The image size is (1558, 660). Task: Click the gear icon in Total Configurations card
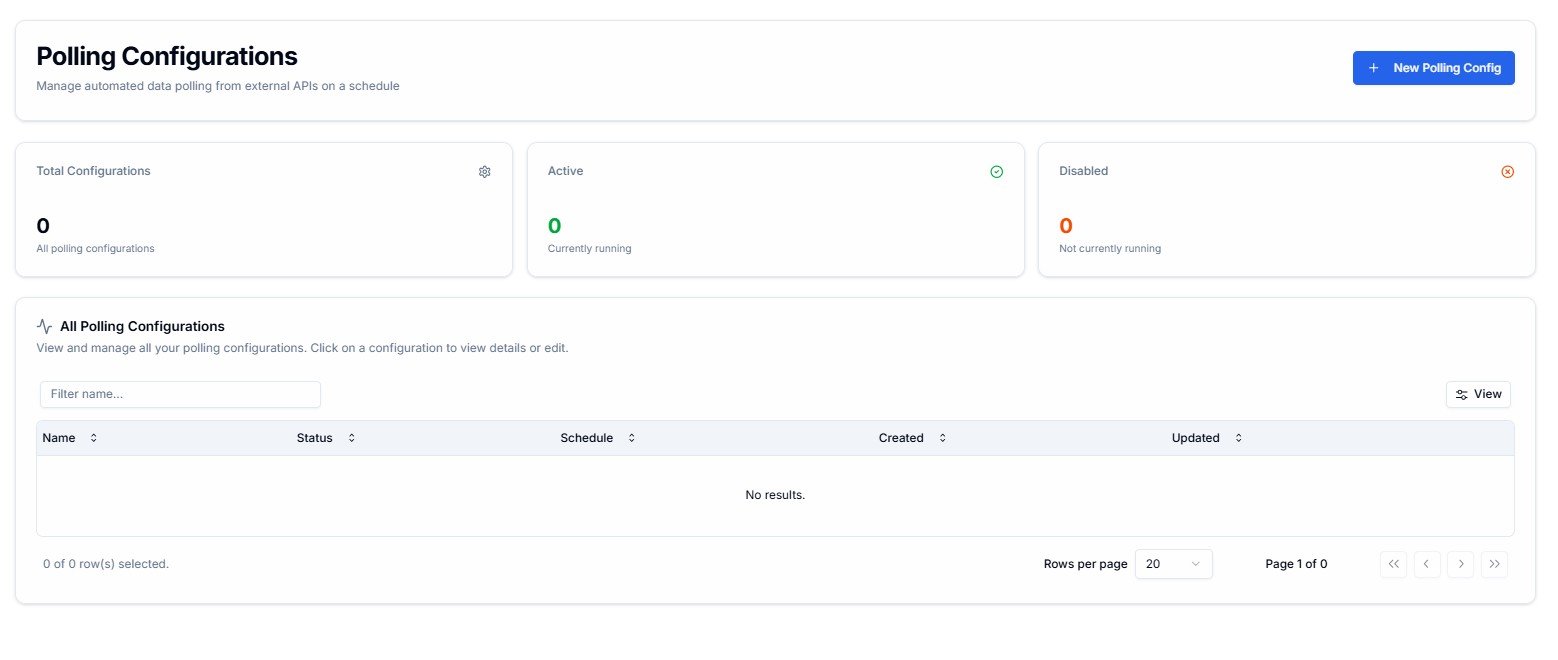(x=485, y=172)
